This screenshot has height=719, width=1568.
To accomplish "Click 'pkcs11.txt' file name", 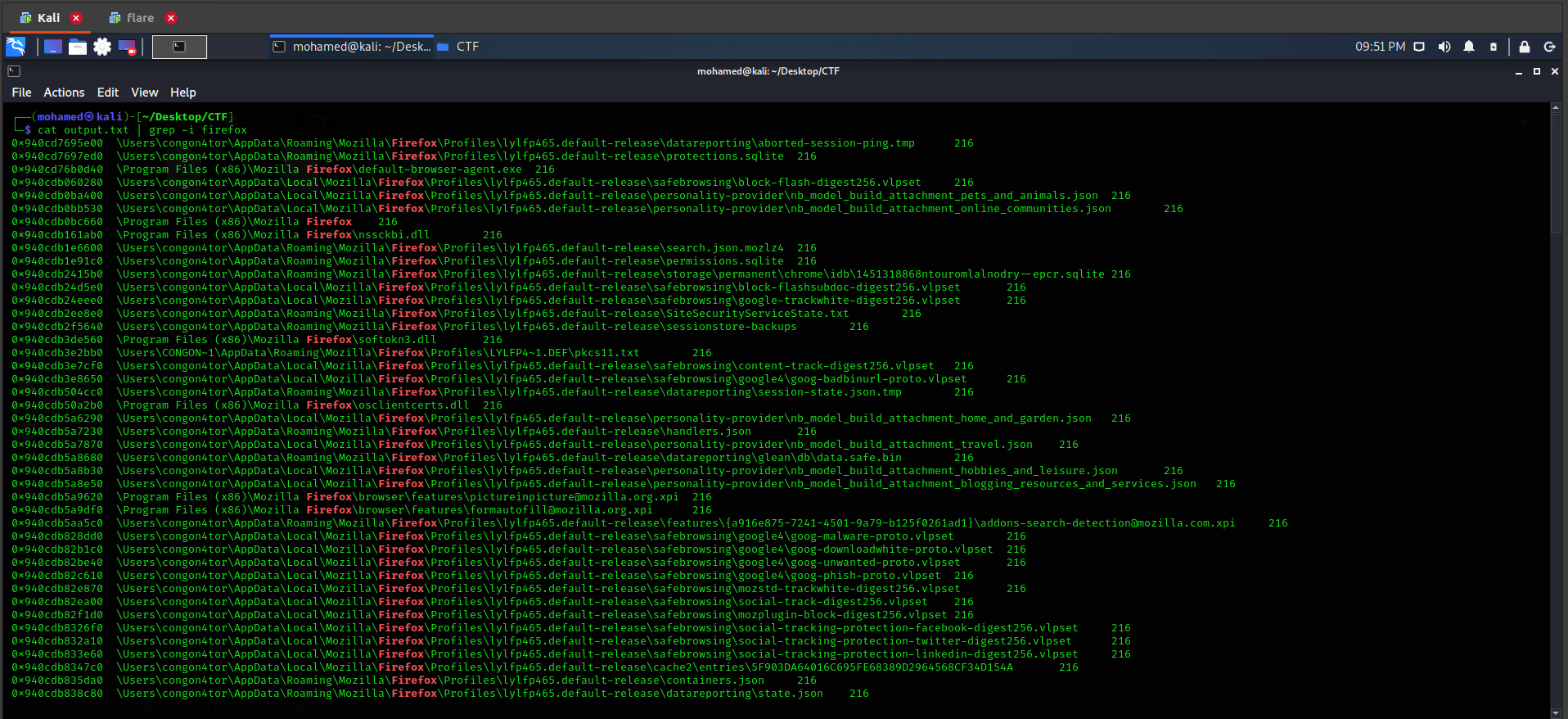I will point(607,353).
